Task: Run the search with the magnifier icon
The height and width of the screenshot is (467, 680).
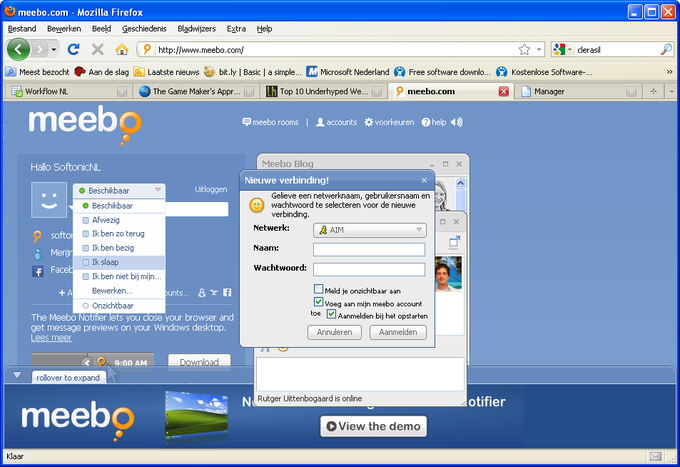Action: coord(666,49)
